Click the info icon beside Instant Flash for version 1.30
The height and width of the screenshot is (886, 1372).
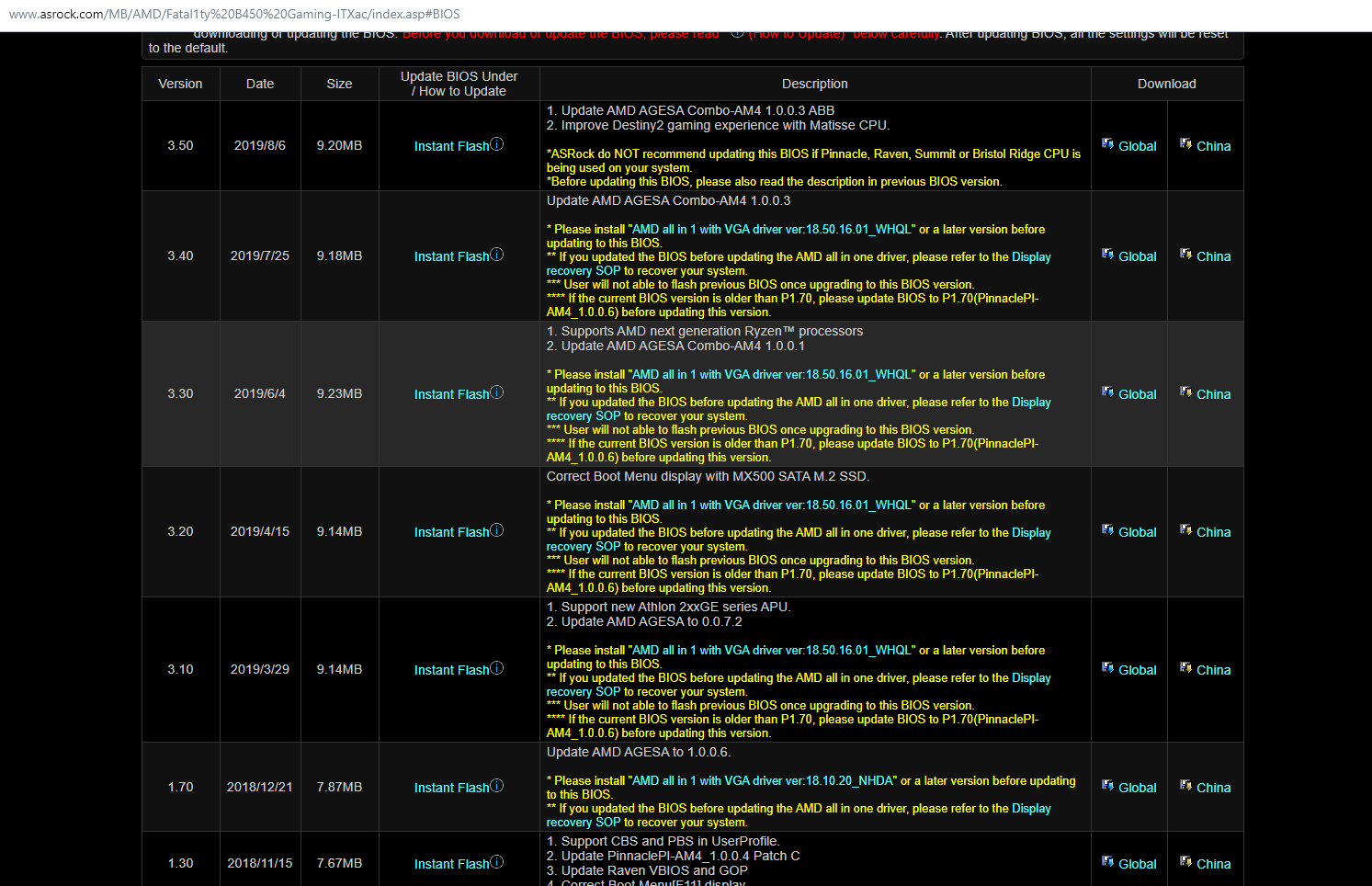point(497,862)
